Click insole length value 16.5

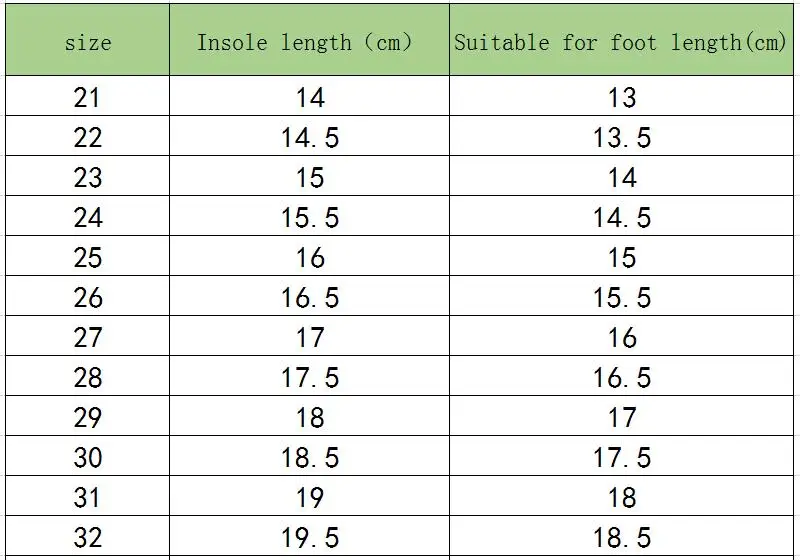[310, 297]
